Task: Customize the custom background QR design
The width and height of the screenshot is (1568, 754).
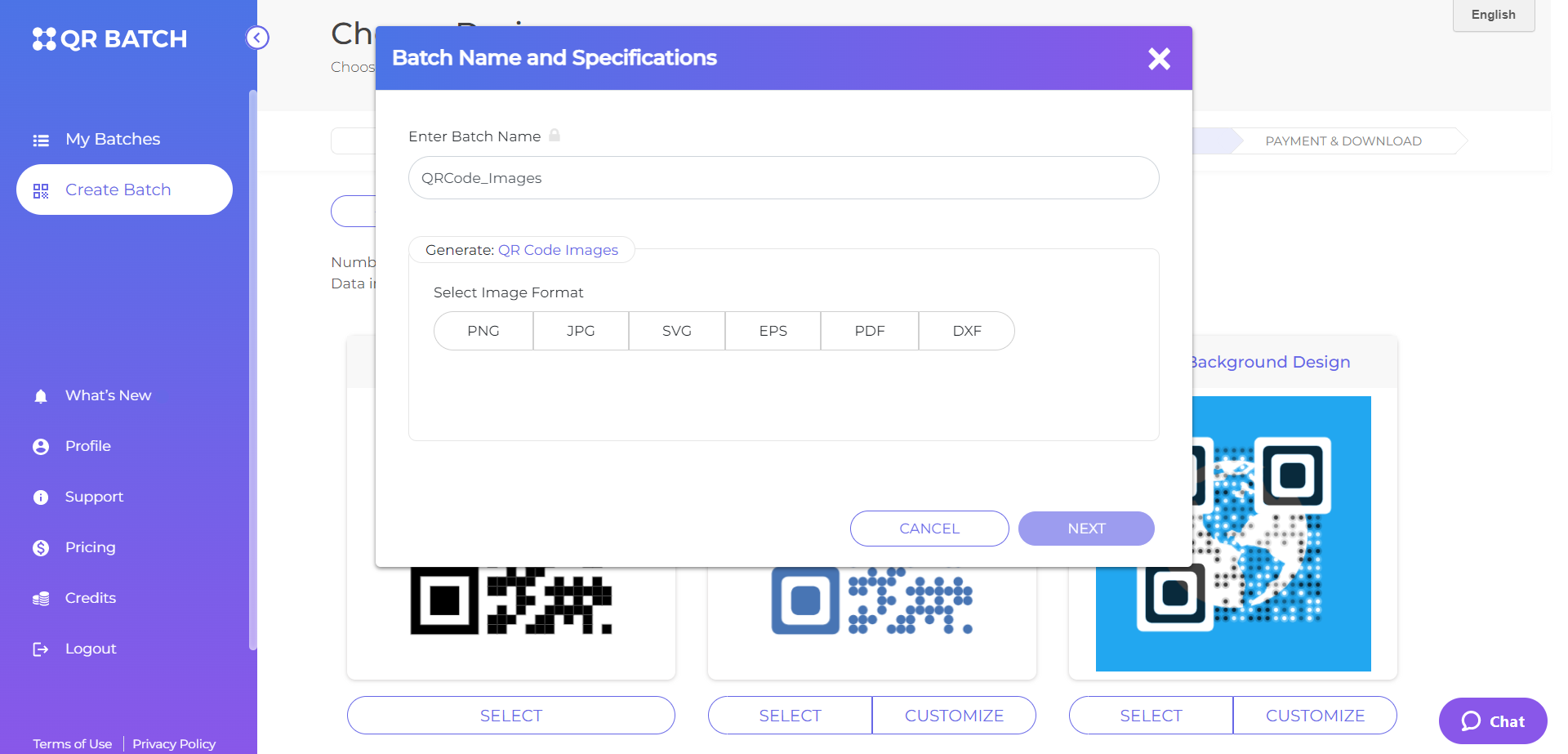Action: (1315, 716)
